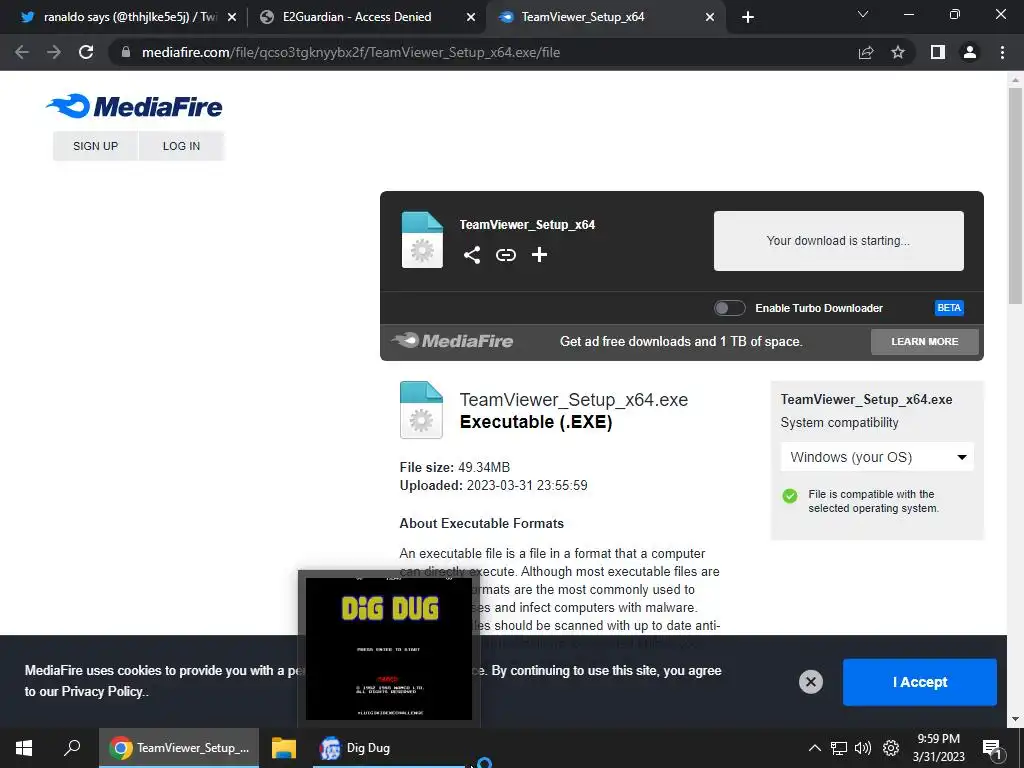Click the Get ad free downloads text
Image resolution: width=1024 pixels, height=768 pixels.
(681, 342)
